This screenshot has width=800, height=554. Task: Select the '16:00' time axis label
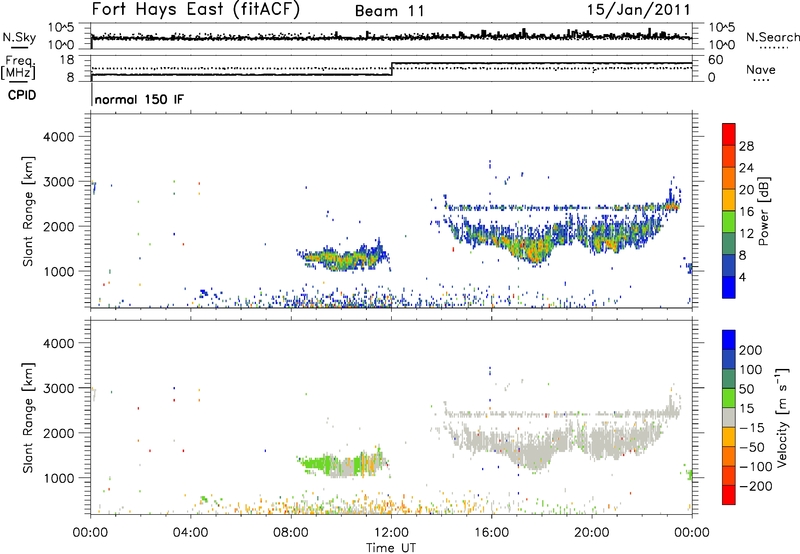pos(491,533)
